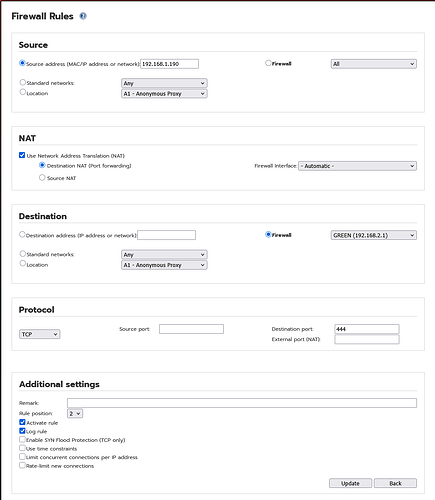Open the Destination Location Anonymous Proxy dropdown
The width and height of the screenshot is (435, 500).
pos(164,265)
